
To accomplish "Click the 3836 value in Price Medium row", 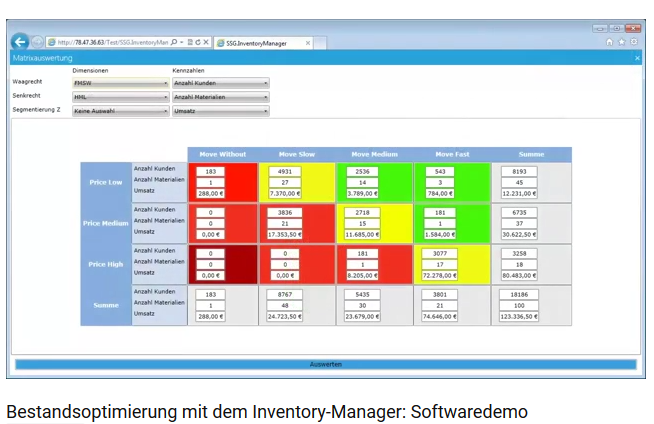I will click(285, 212).
